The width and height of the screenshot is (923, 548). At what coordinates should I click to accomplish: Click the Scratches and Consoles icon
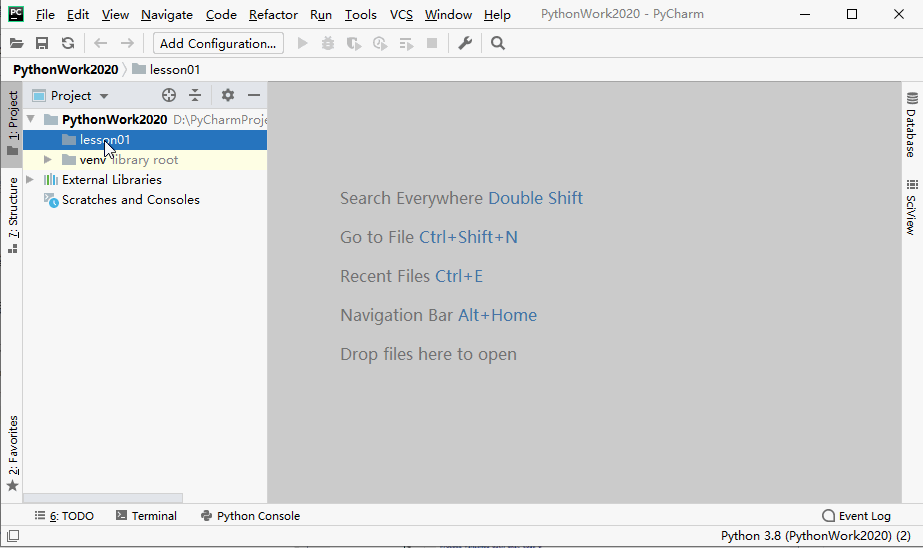[x=51, y=200]
